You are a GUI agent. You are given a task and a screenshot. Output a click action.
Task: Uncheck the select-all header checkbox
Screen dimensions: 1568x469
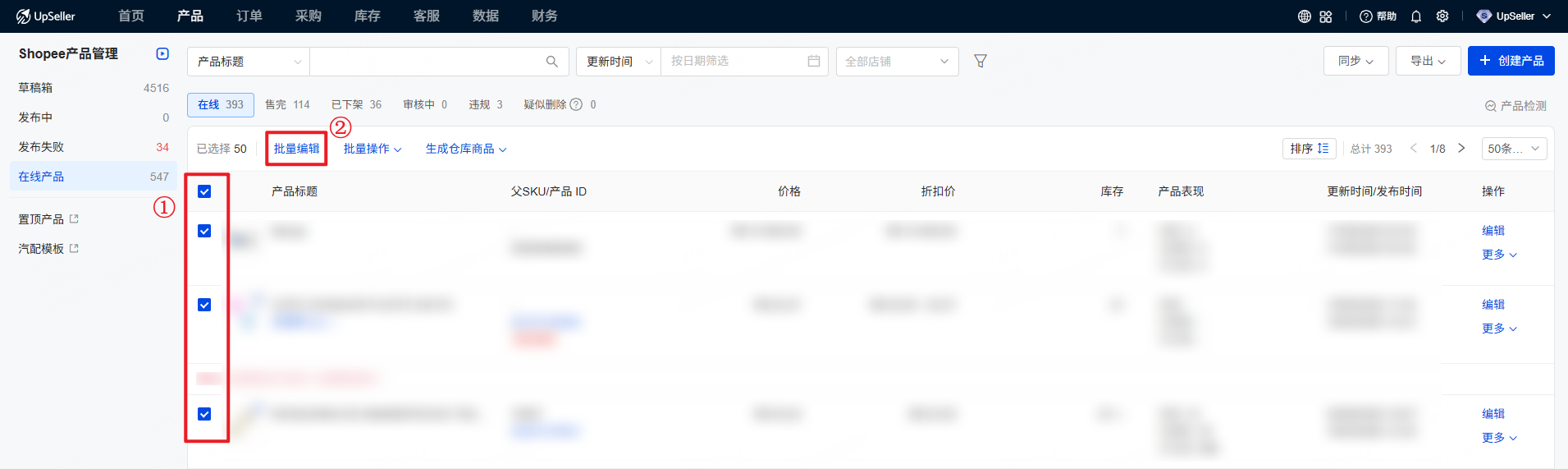pyautogui.click(x=204, y=191)
